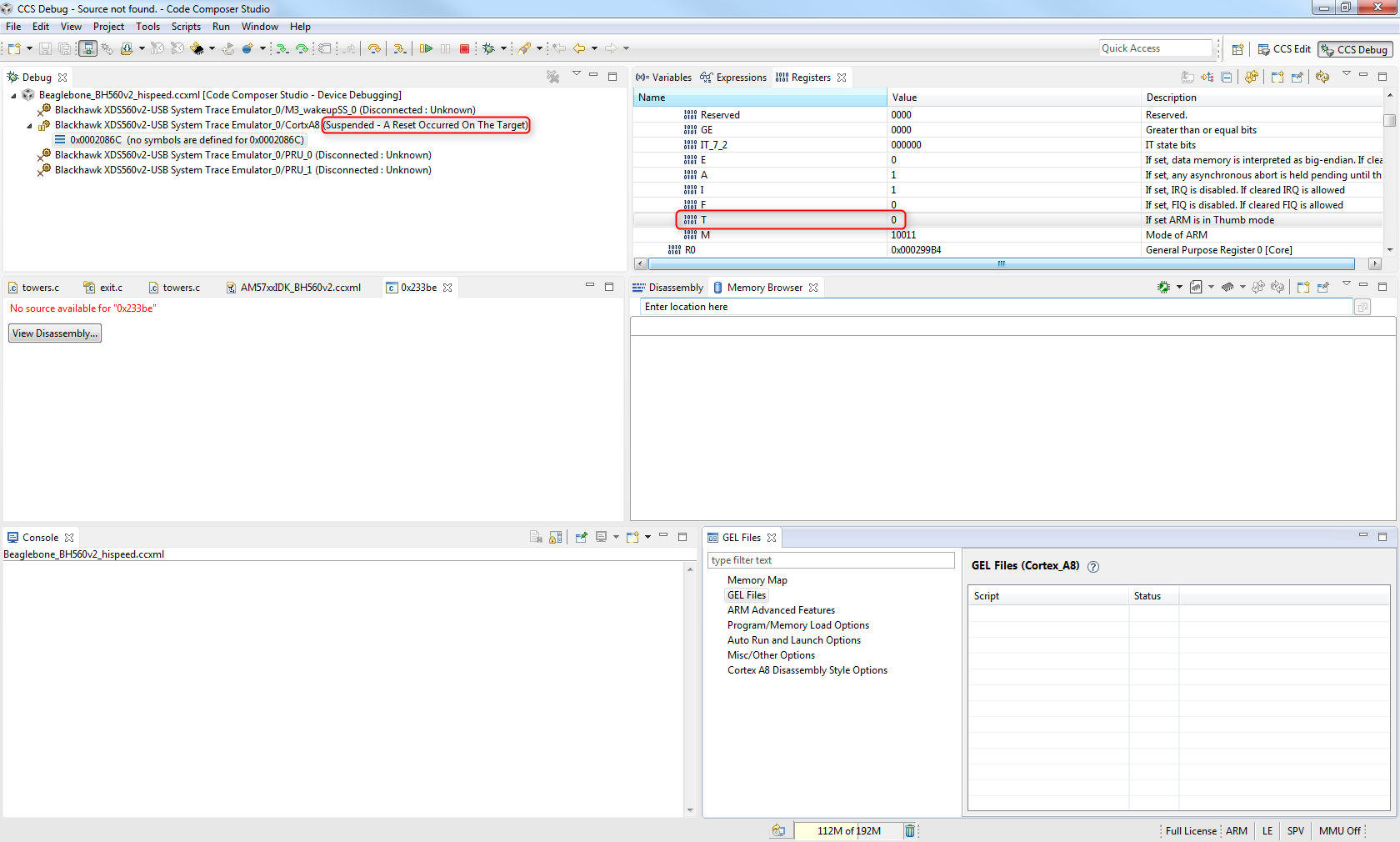Select Auto Run and Launch Options
This screenshot has height=842, width=1400.
tap(794, 640)
